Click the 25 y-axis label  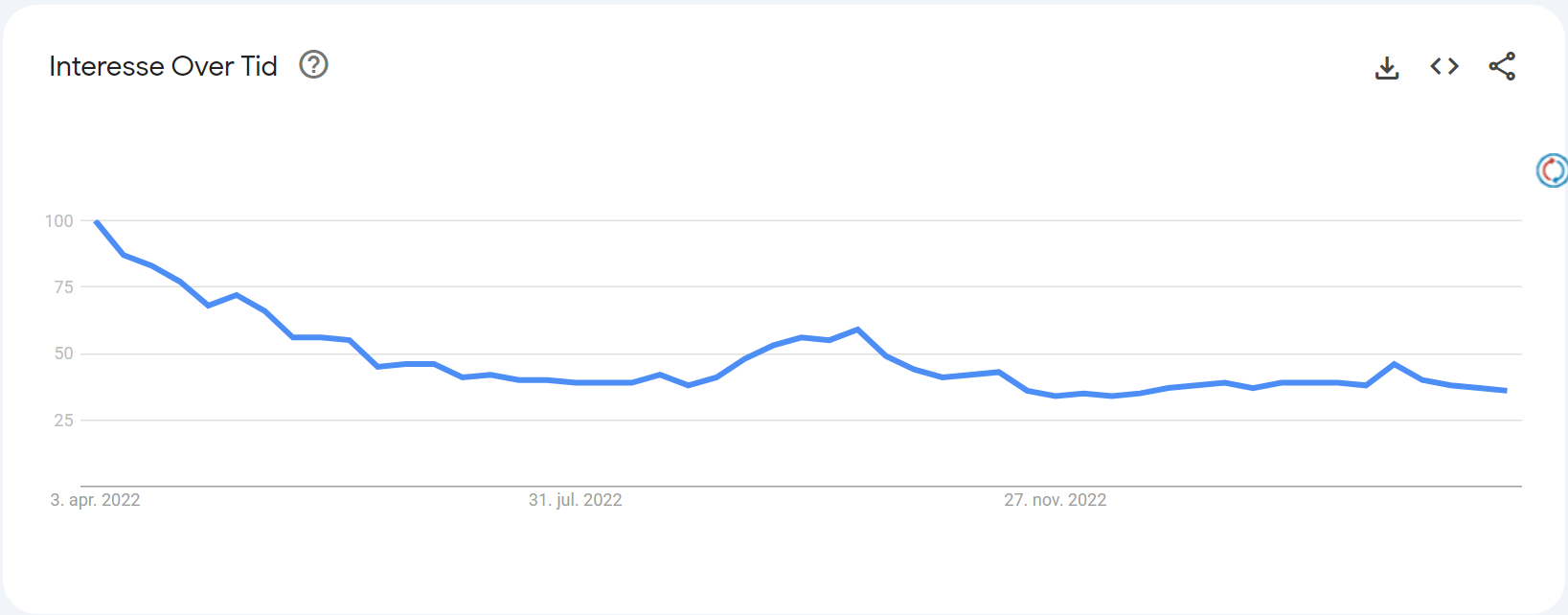[63, 421]
